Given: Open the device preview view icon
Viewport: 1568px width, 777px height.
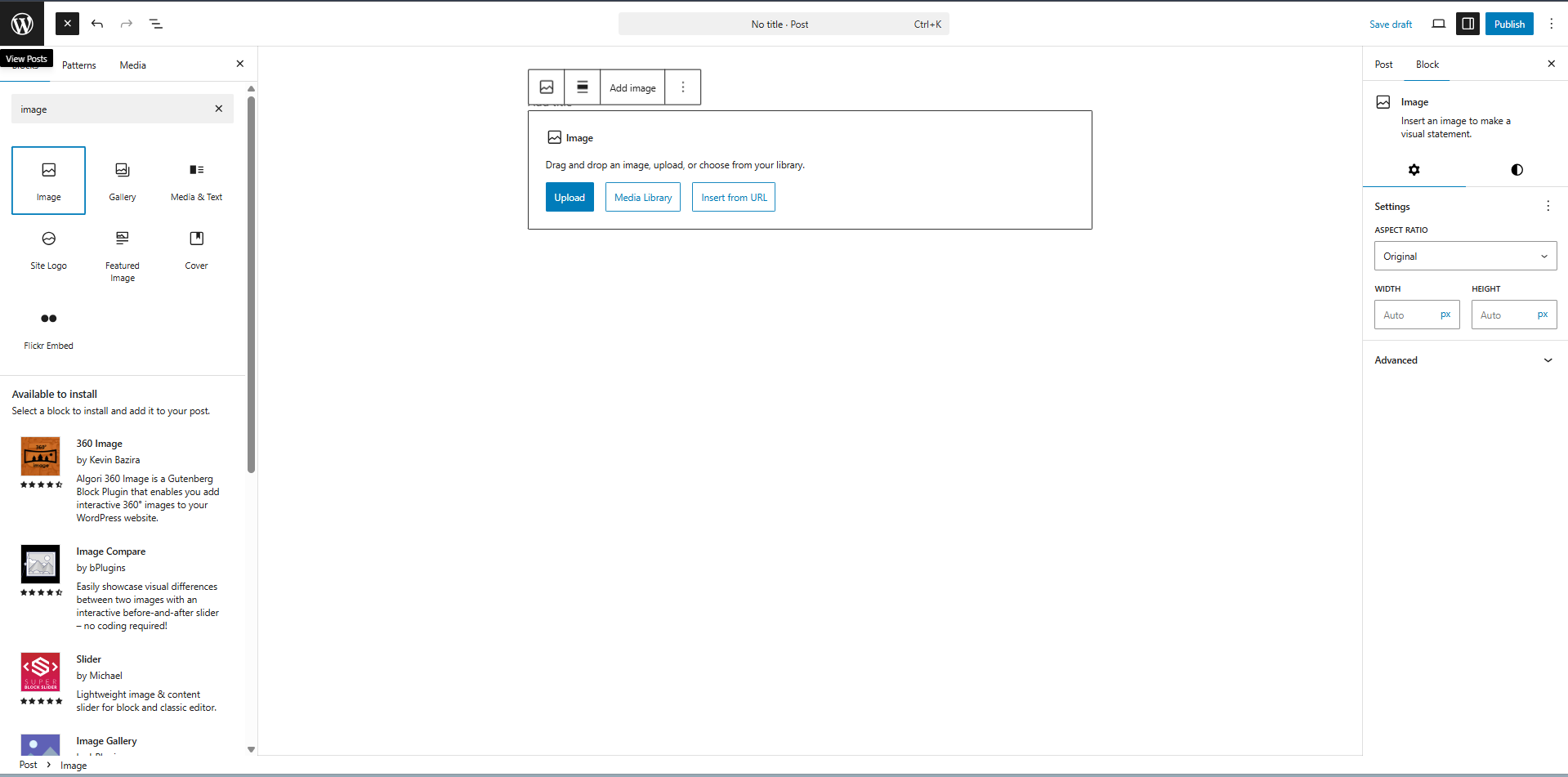Looking at the screenshot, I should [x=1438, y=24].
